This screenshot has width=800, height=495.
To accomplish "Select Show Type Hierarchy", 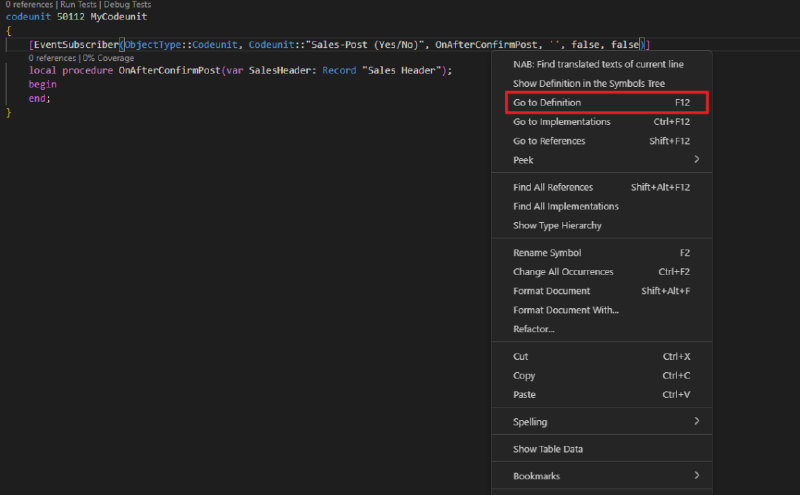I will [x=555, y=225].
